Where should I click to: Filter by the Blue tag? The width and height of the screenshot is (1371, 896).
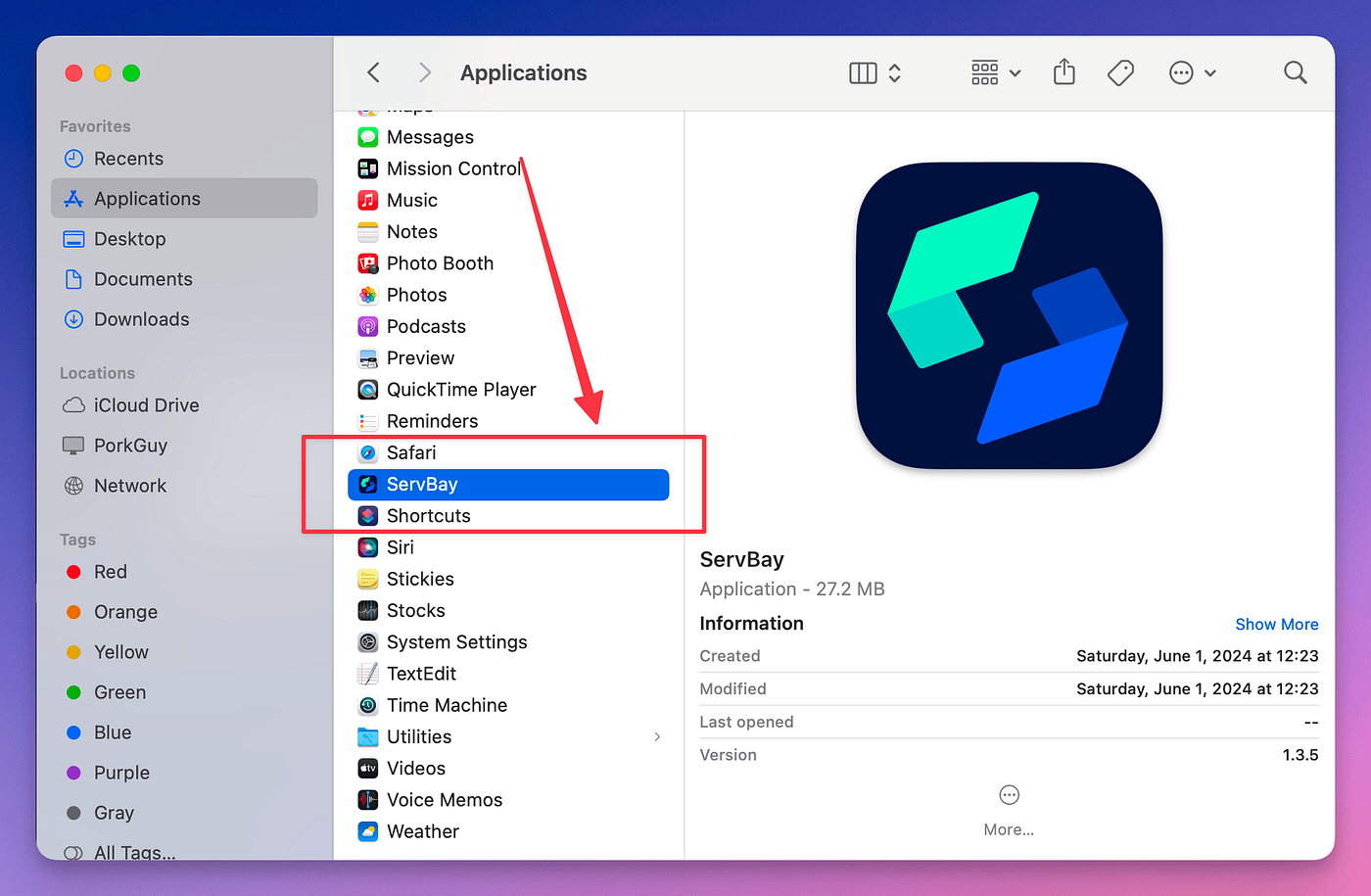coord(184,732)
